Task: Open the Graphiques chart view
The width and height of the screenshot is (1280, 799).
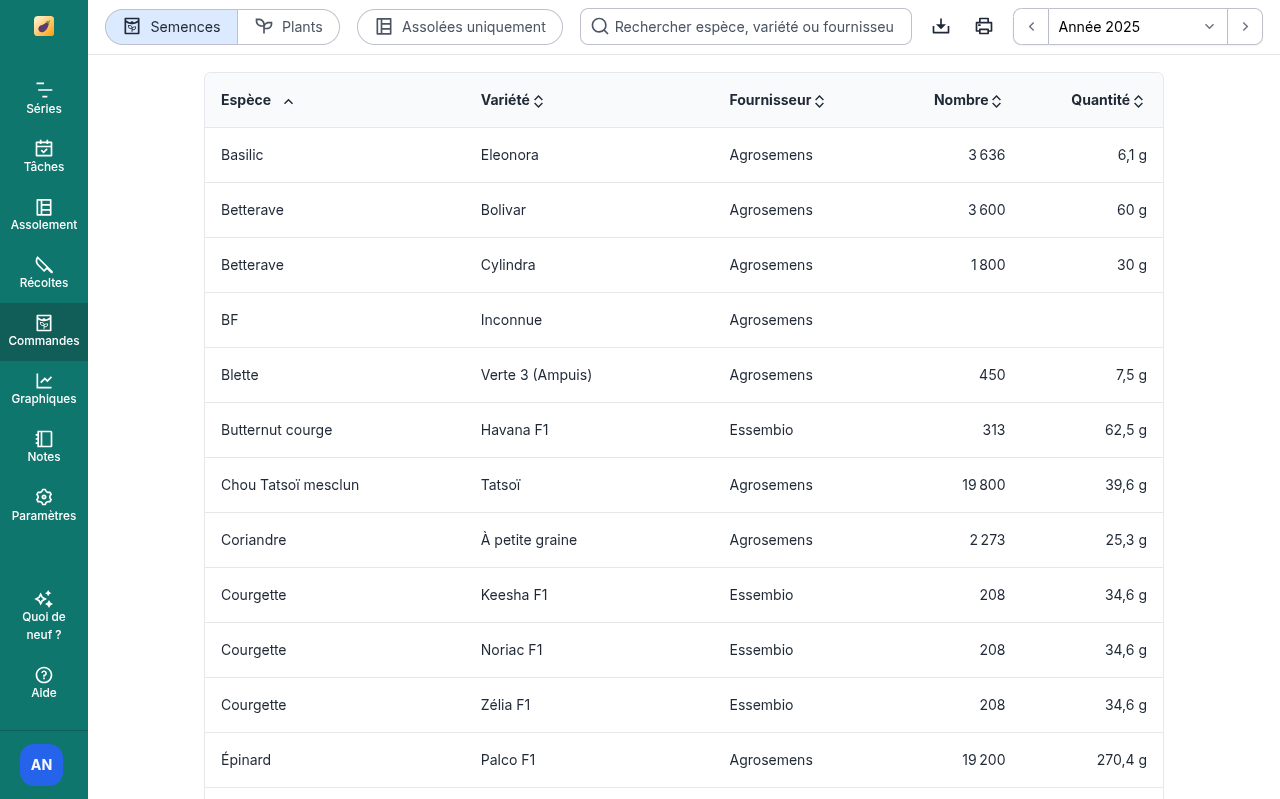Action: pyautogui.click(x=44, y=388)
